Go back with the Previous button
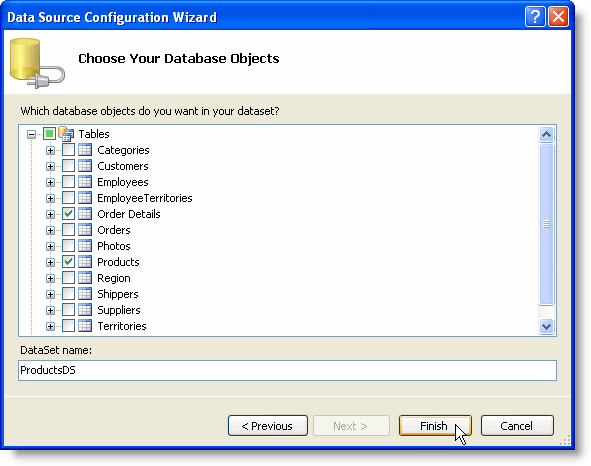Image resolution: width=591 pixels, height=466 pixels. tap(268, 426)
